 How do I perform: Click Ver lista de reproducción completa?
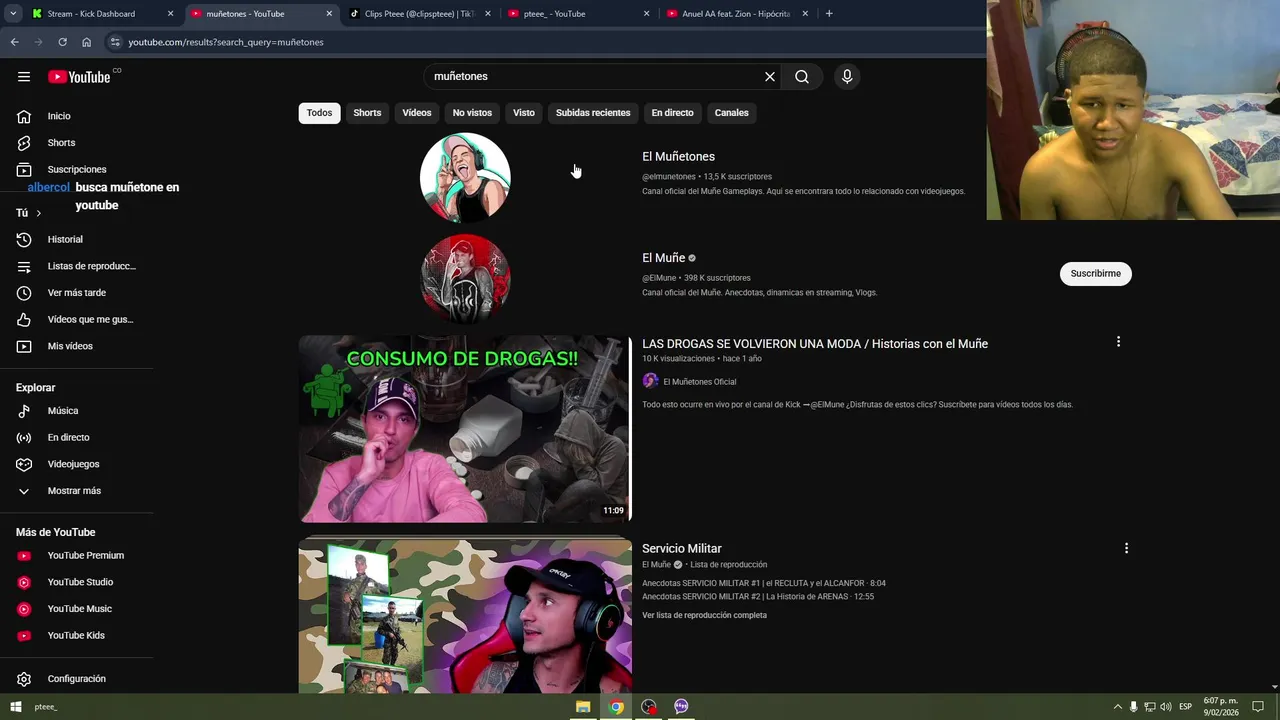click(704, 616)
